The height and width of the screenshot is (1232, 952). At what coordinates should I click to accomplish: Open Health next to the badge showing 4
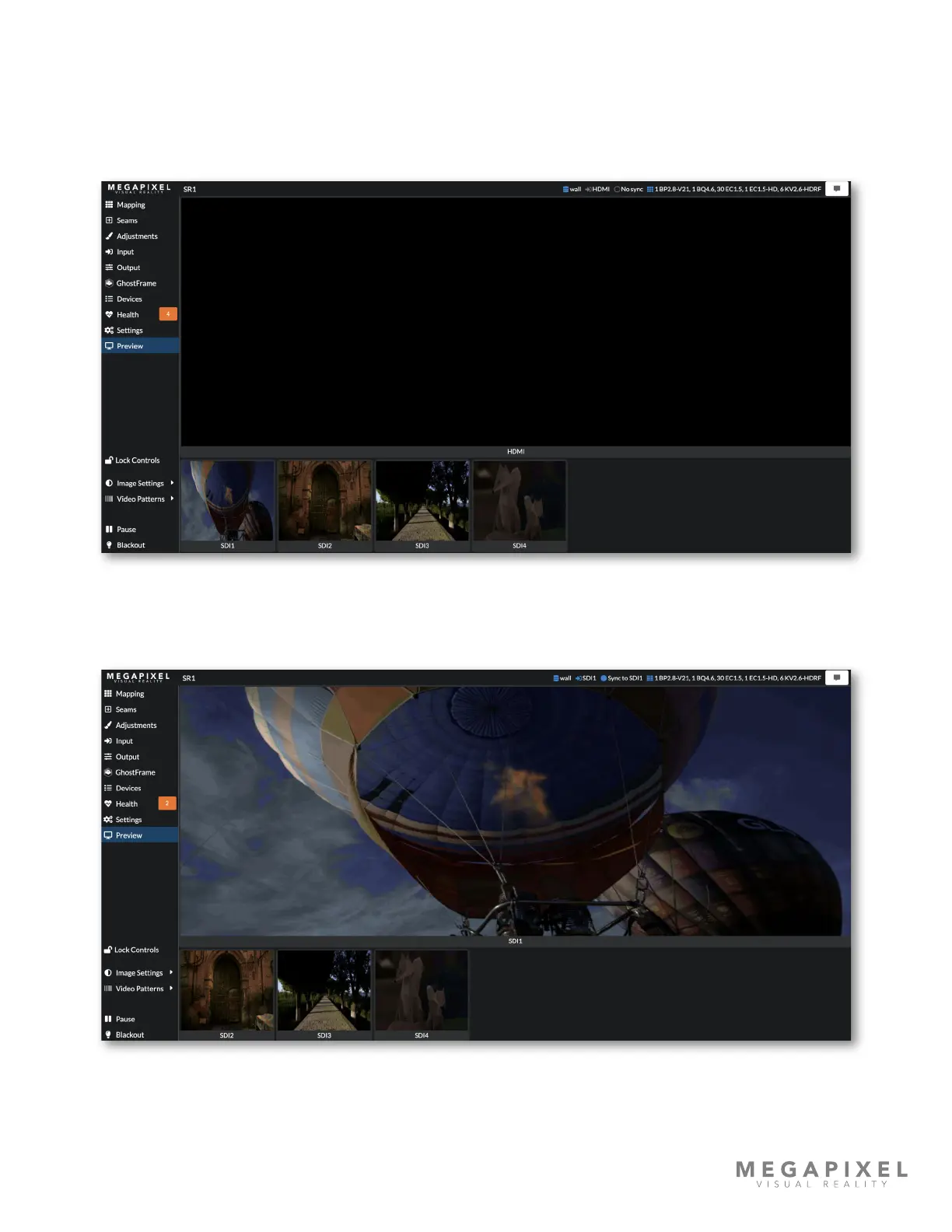coord(128,315)
